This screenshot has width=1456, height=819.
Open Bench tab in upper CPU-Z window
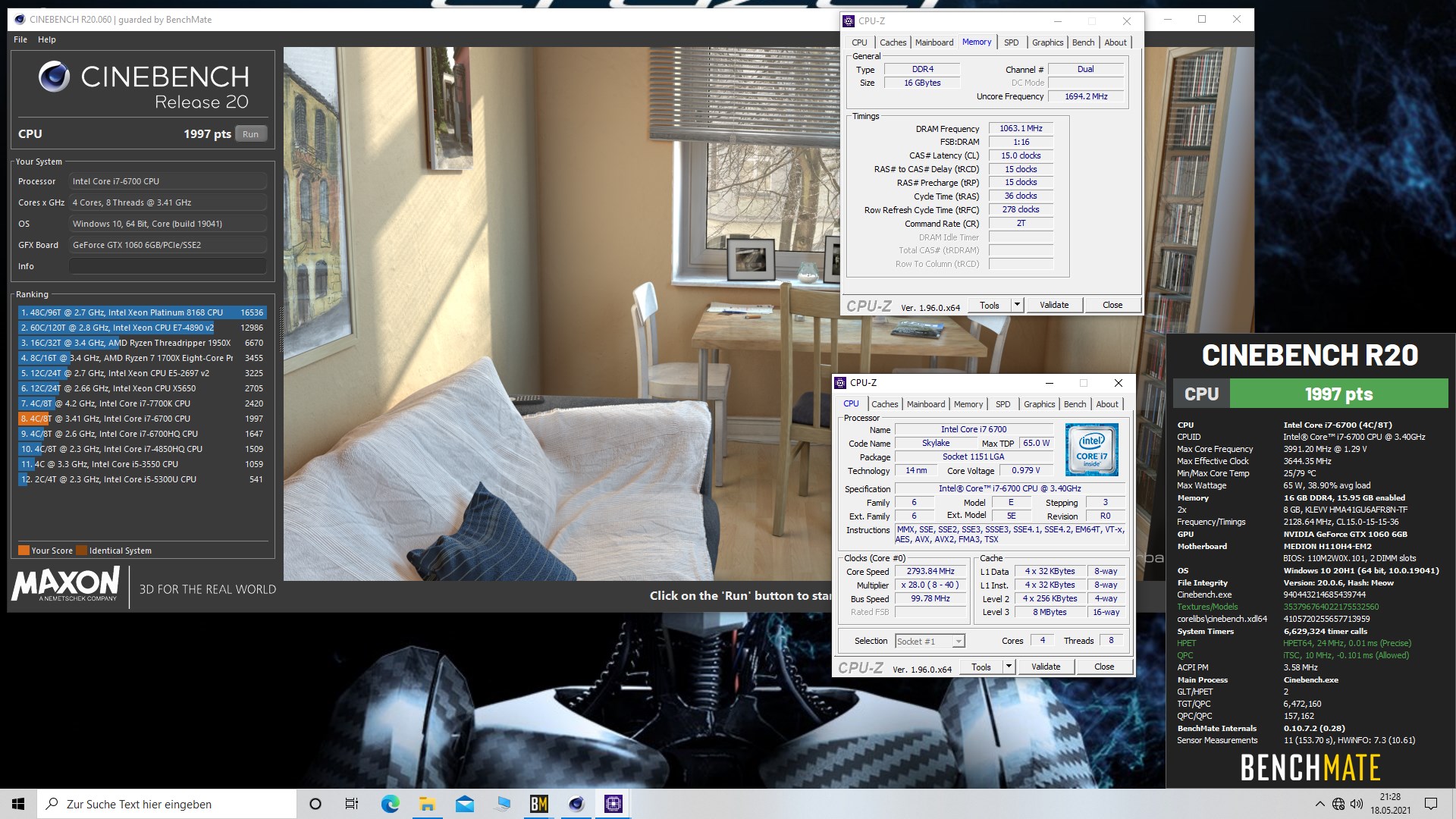coord(1083,42)
